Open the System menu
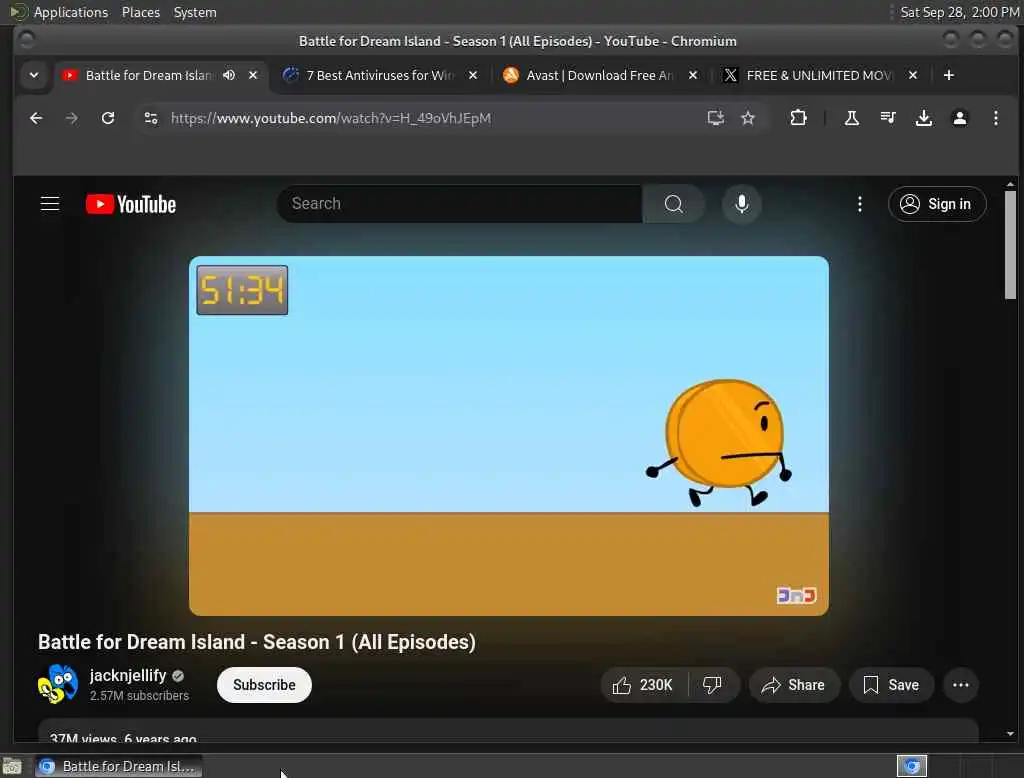This screenshot has width=1024, height=778. tap(195, 12)
